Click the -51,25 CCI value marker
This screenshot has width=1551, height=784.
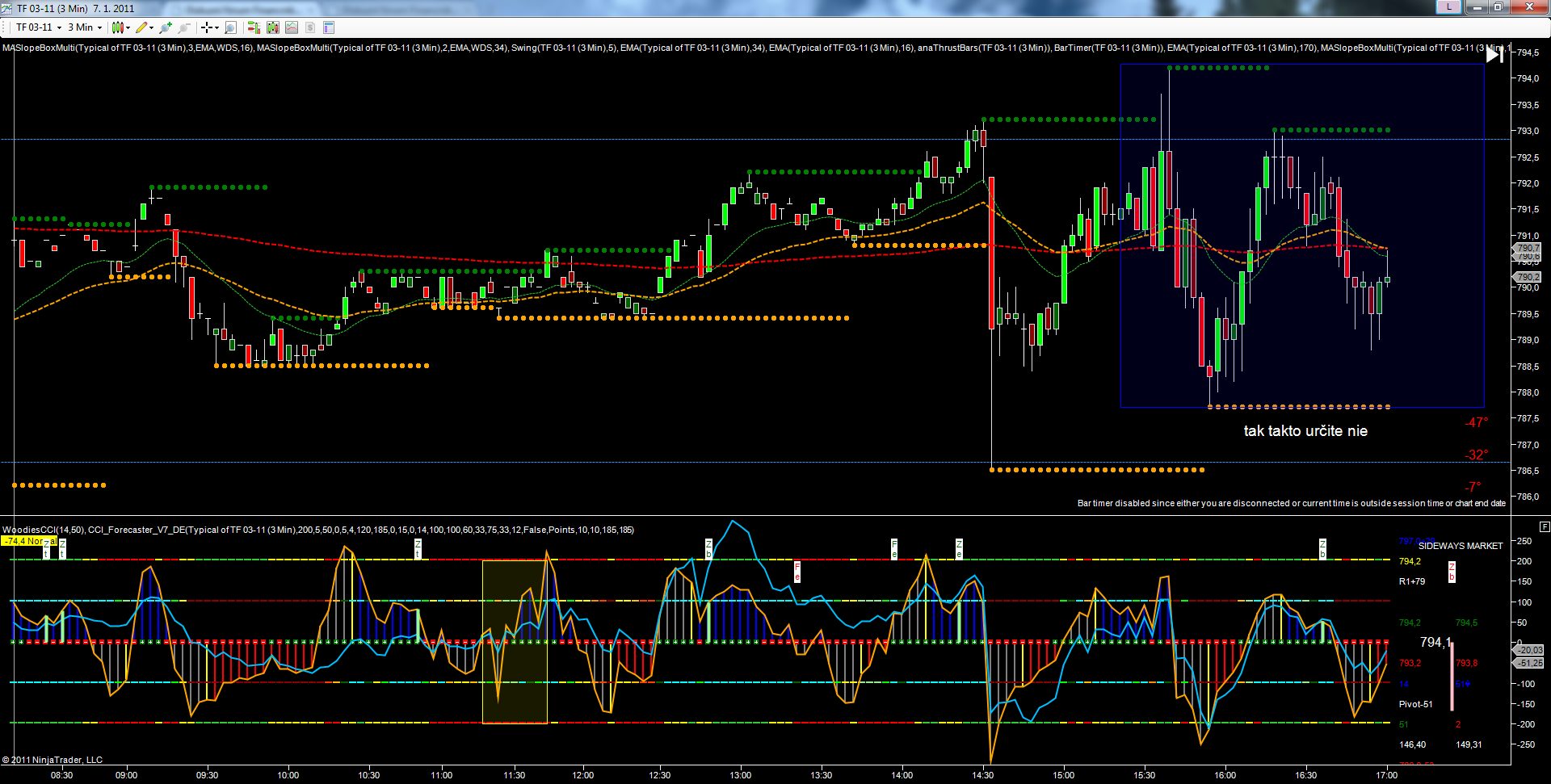[x=1529, y=663]
